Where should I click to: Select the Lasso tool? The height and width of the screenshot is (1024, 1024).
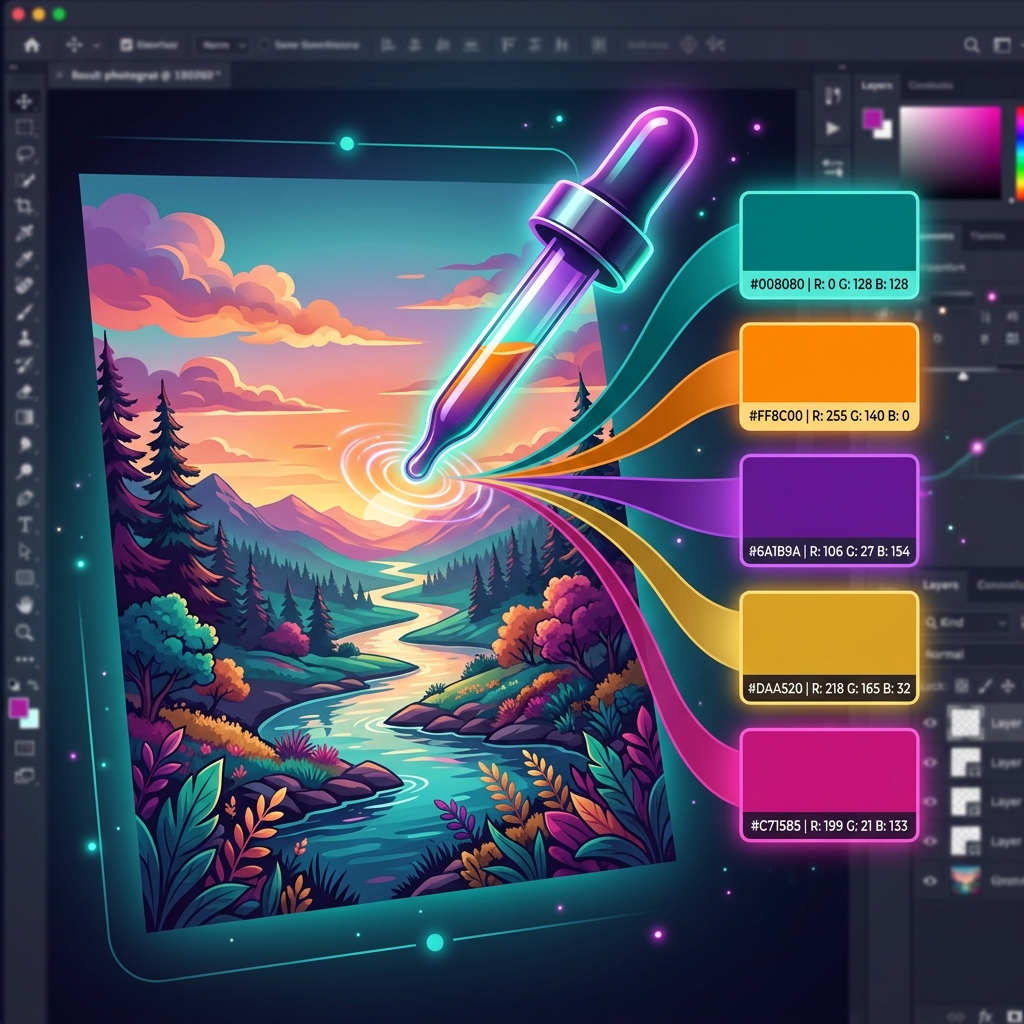[24, 154]
